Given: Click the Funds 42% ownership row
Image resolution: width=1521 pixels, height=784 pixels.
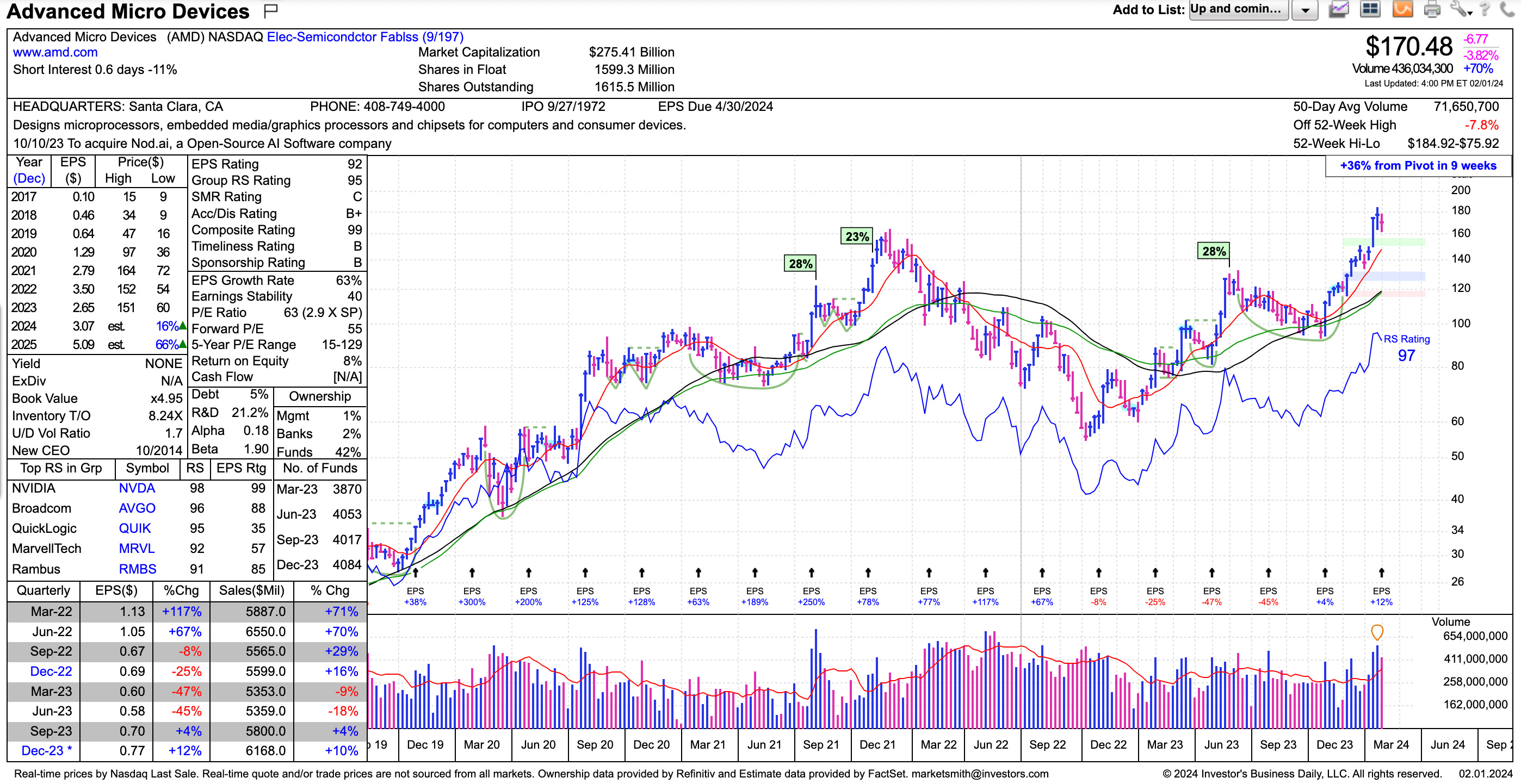Looking at the screenshot, I should click(x=319, y=452).
